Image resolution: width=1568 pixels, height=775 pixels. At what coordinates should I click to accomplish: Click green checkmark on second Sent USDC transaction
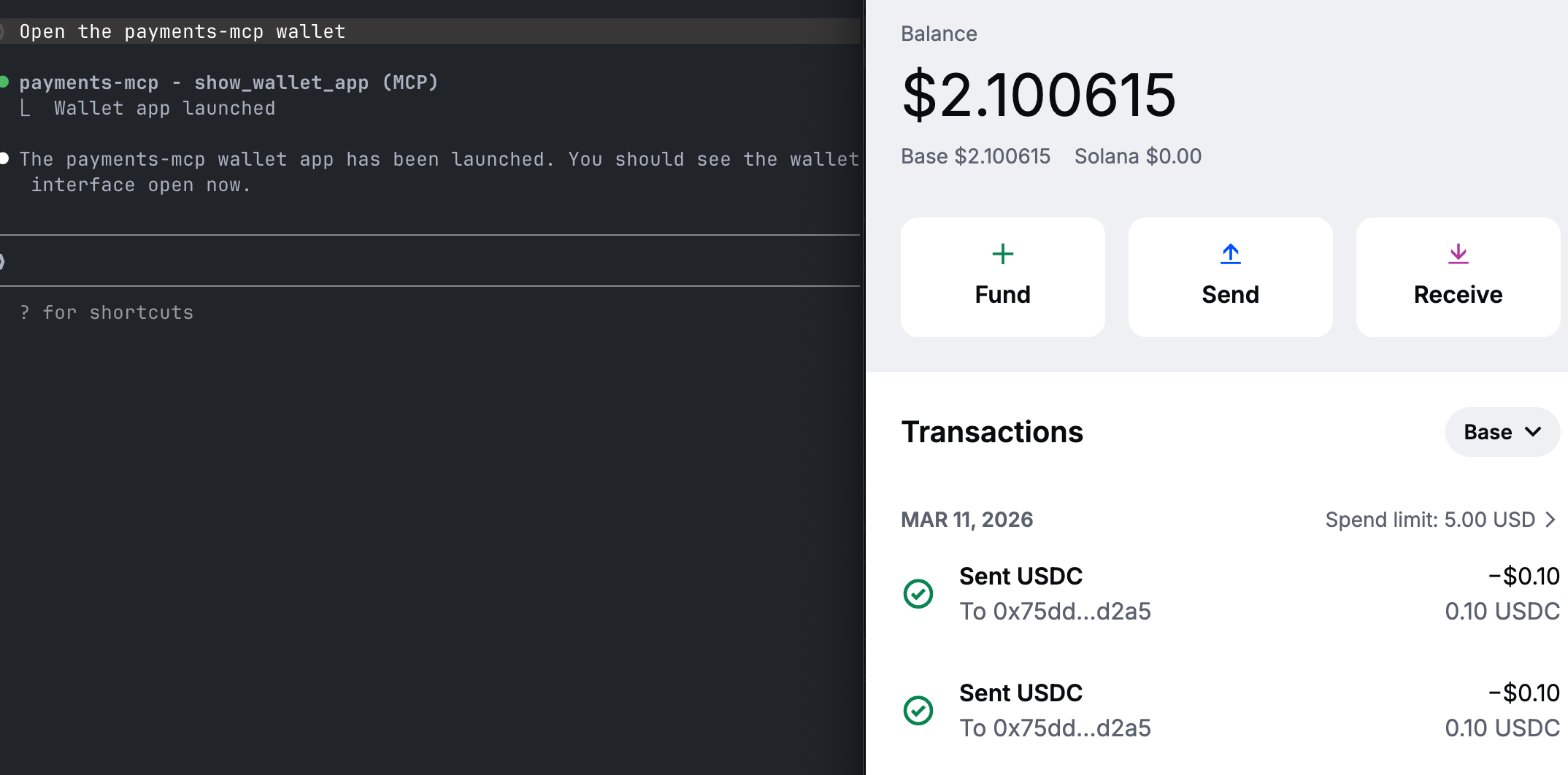(919, 710)
